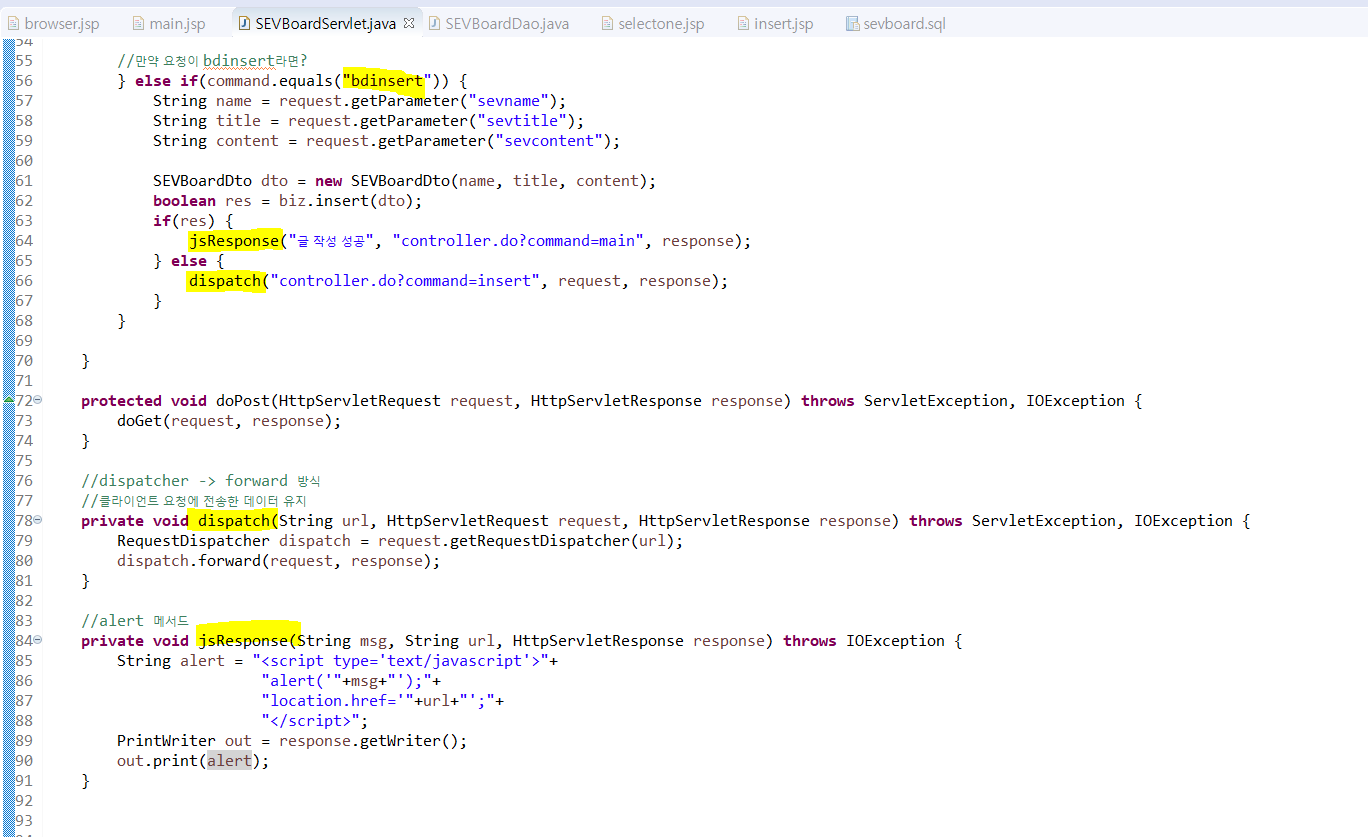
Task: Fold the jsResponse method at line 84
Action: point(38,640)
